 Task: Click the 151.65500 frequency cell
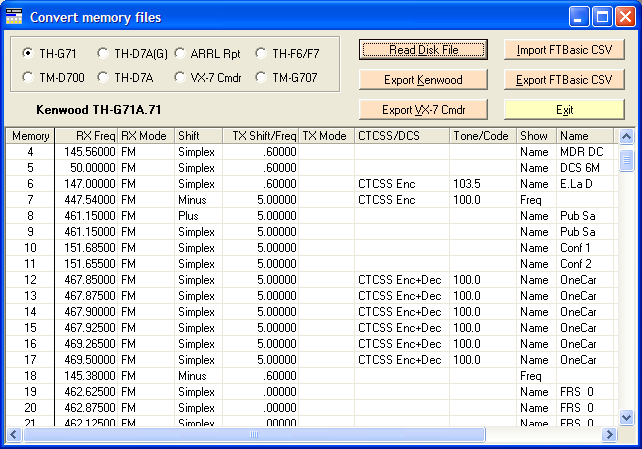(86, 264)
